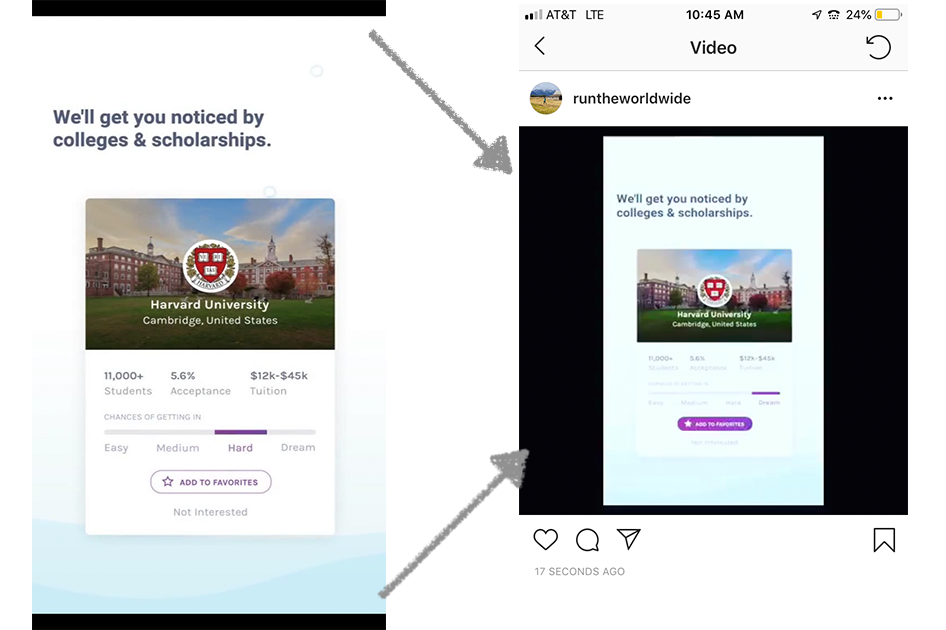946x630 pixels.
Task: Click Not Interested link on large card
Action: pyautogui.click(x=210, y=512)
